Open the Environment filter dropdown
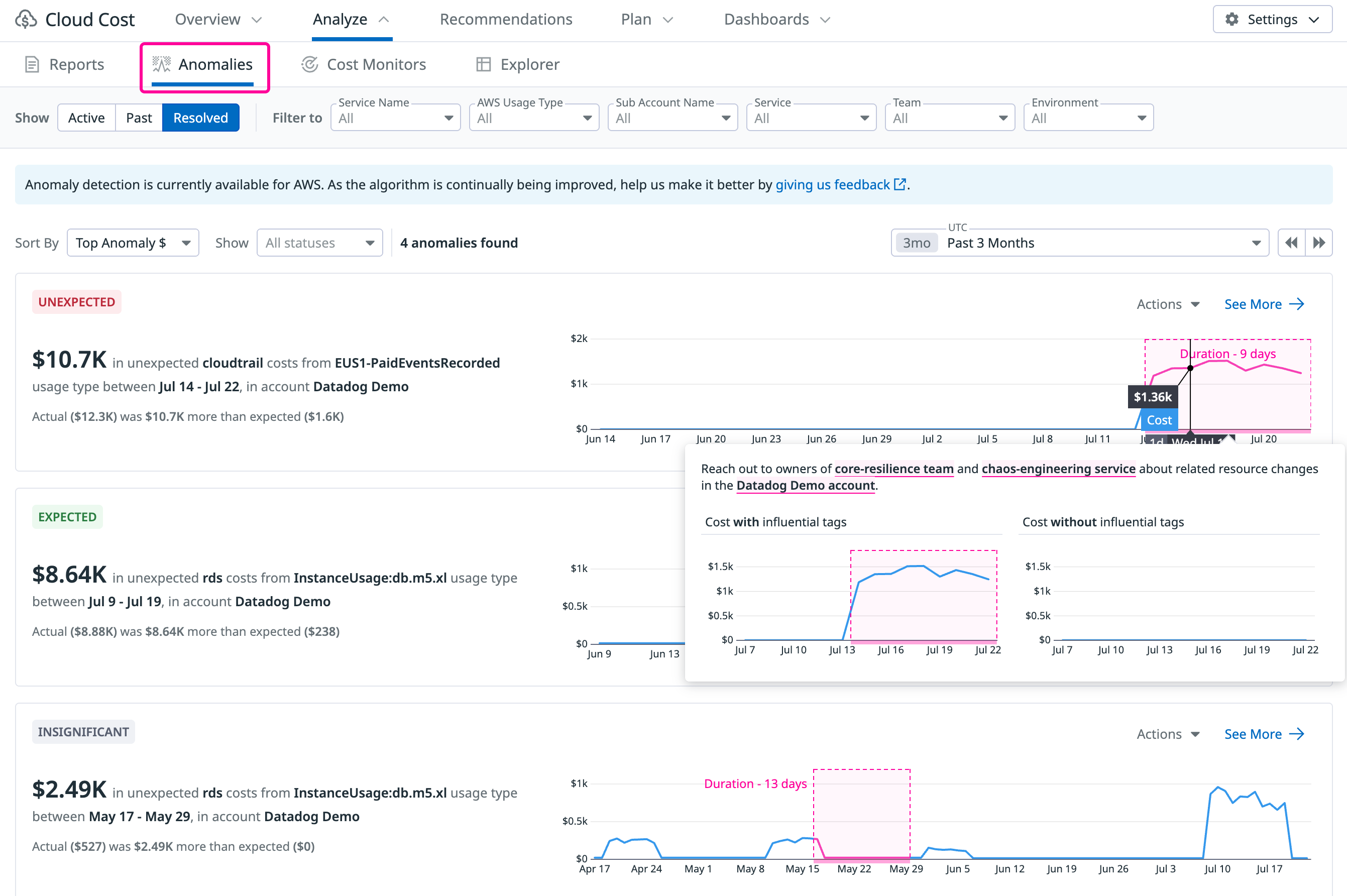The height and width of the screenshot is (896, 1347). [x=1089, y=118]
